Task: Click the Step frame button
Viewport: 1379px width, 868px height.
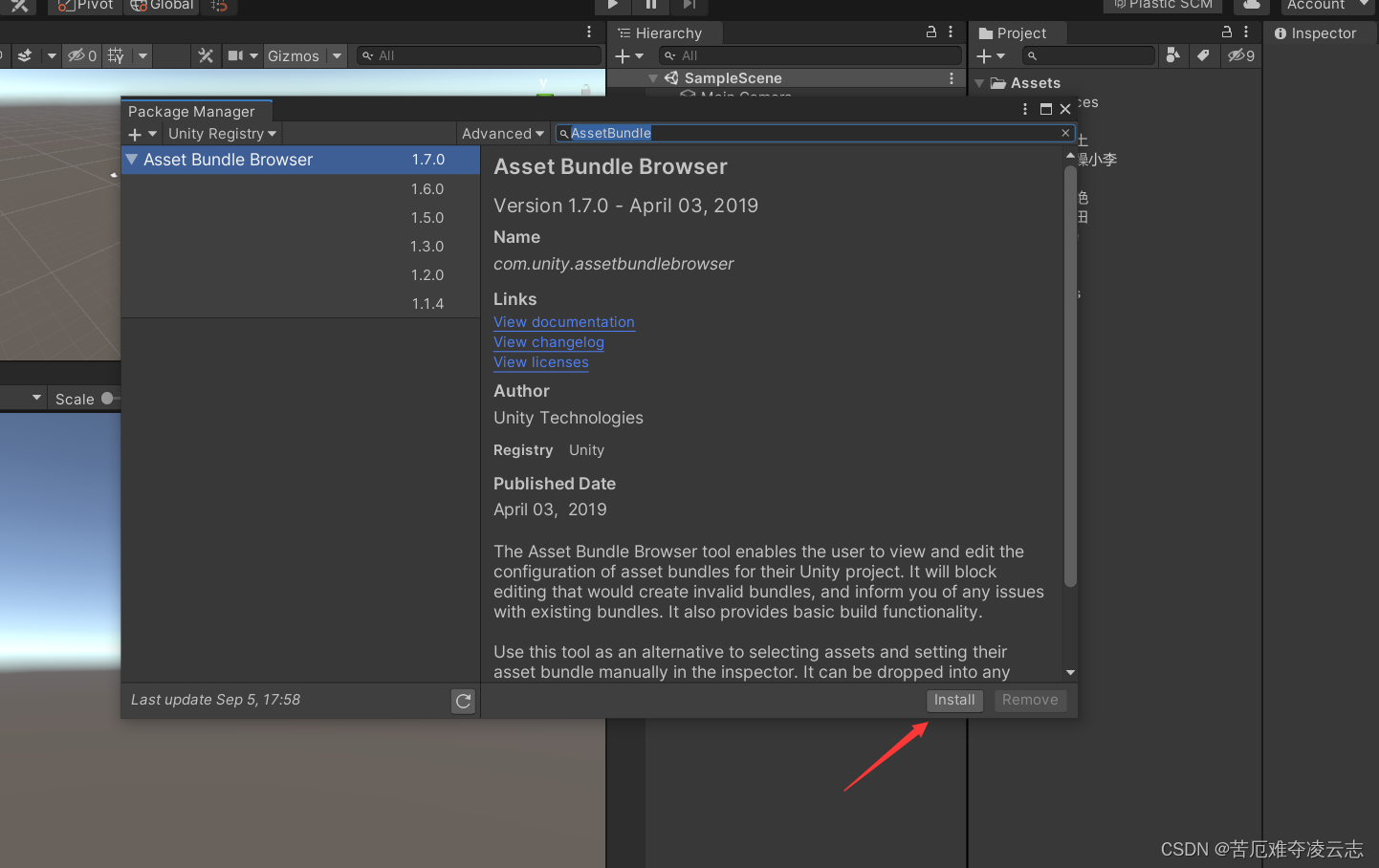Action: point(689,5)
